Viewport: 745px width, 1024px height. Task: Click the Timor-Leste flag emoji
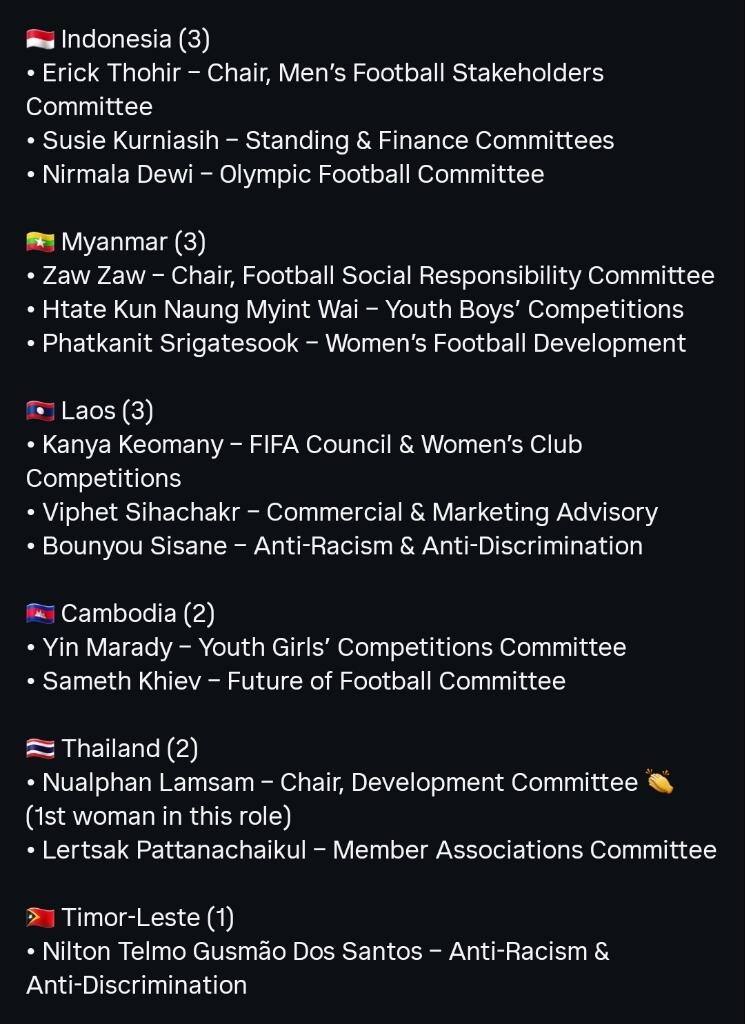40,917
